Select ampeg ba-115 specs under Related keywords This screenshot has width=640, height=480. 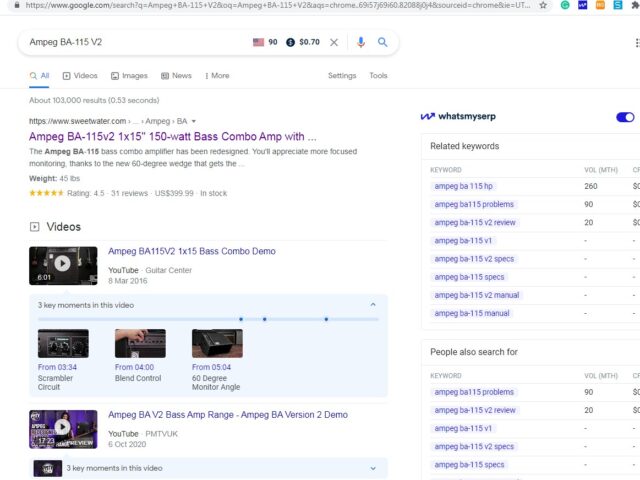pyautogui.click(x=469, y=277)
